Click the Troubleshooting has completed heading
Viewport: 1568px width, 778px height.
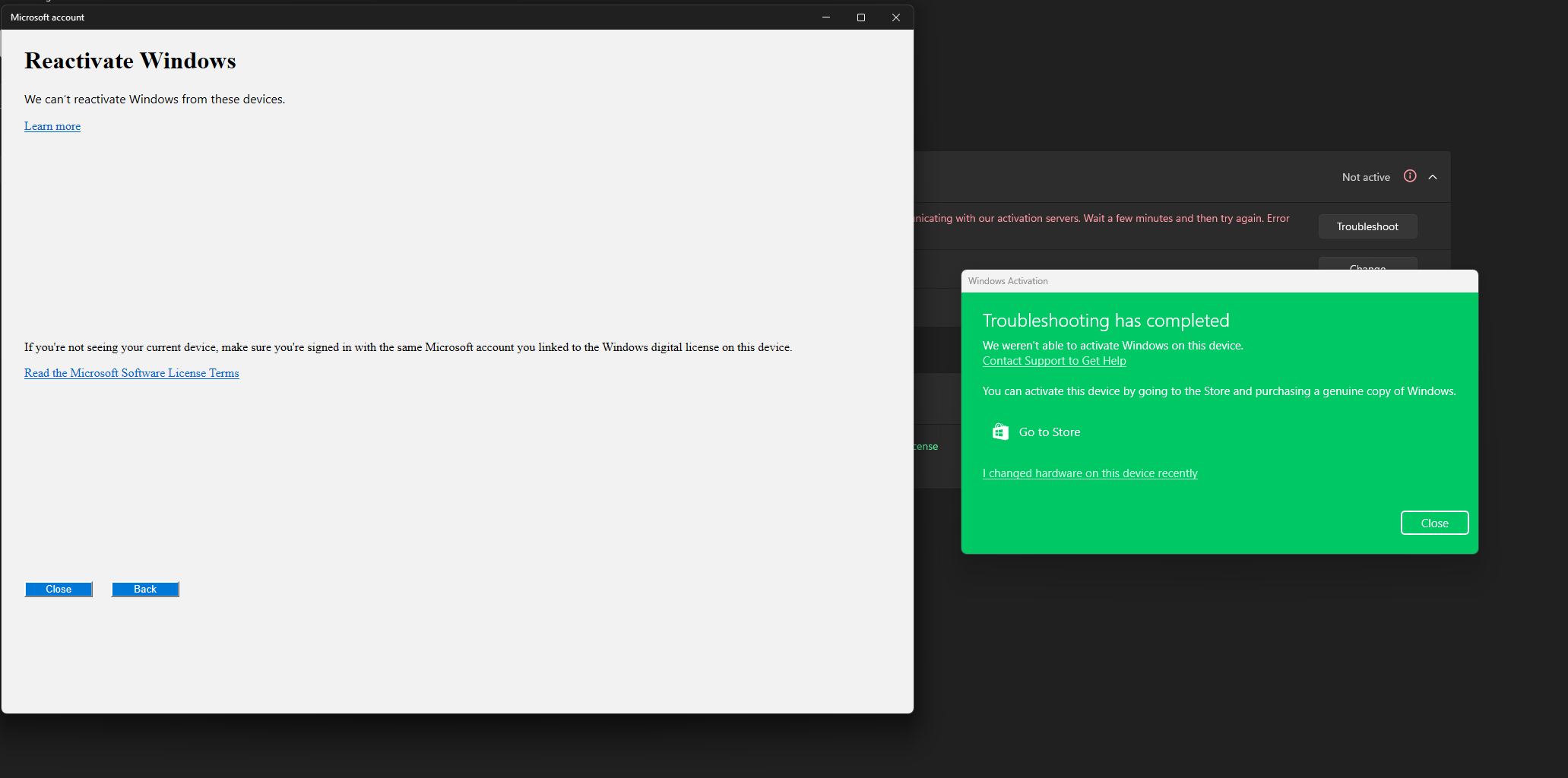1106,321
